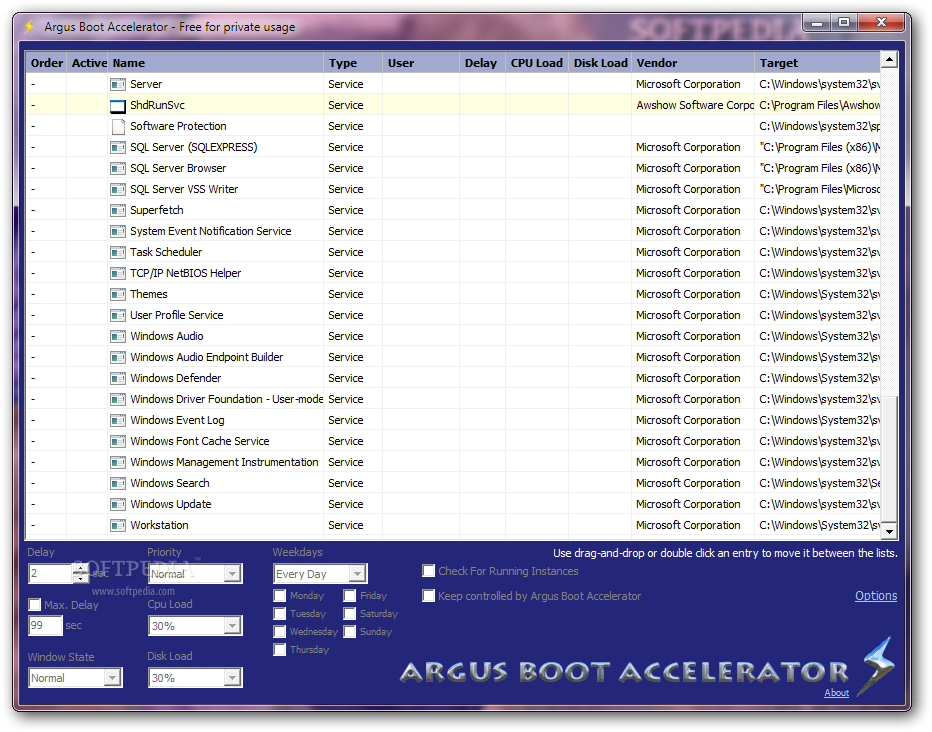
Task: Click the Themes service icon
Action: [118, 295]
